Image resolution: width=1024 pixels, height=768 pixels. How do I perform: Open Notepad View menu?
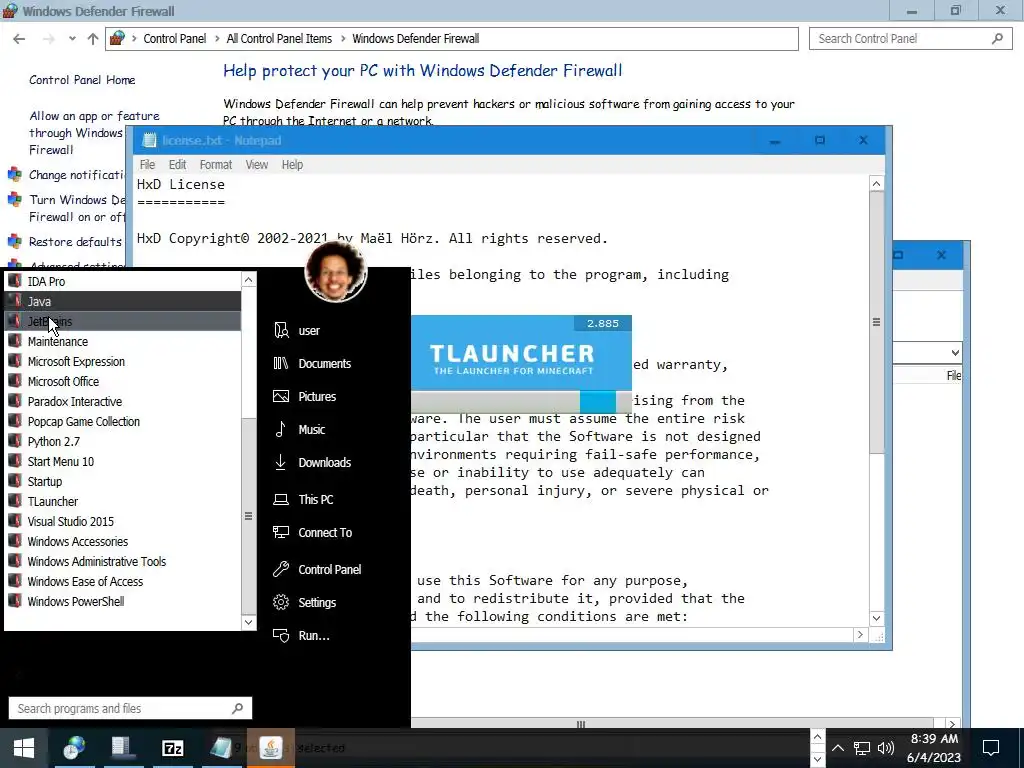(x=257, y=165)
